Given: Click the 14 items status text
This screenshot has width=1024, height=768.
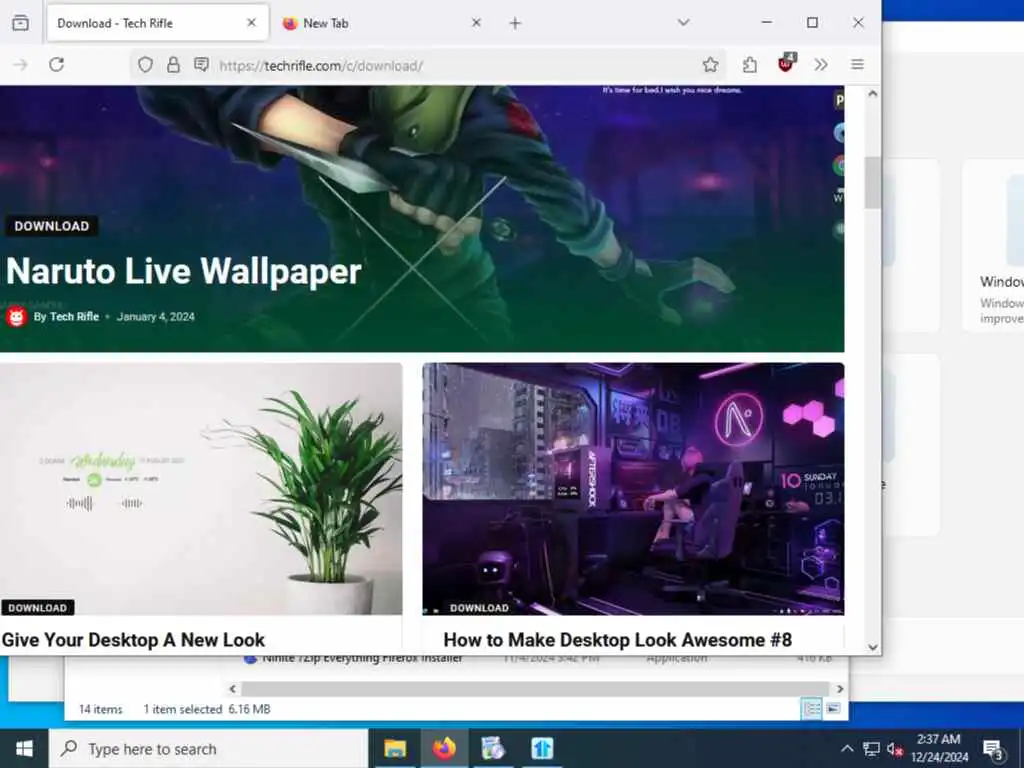Looking at the screenshot, I should [101, 709].
